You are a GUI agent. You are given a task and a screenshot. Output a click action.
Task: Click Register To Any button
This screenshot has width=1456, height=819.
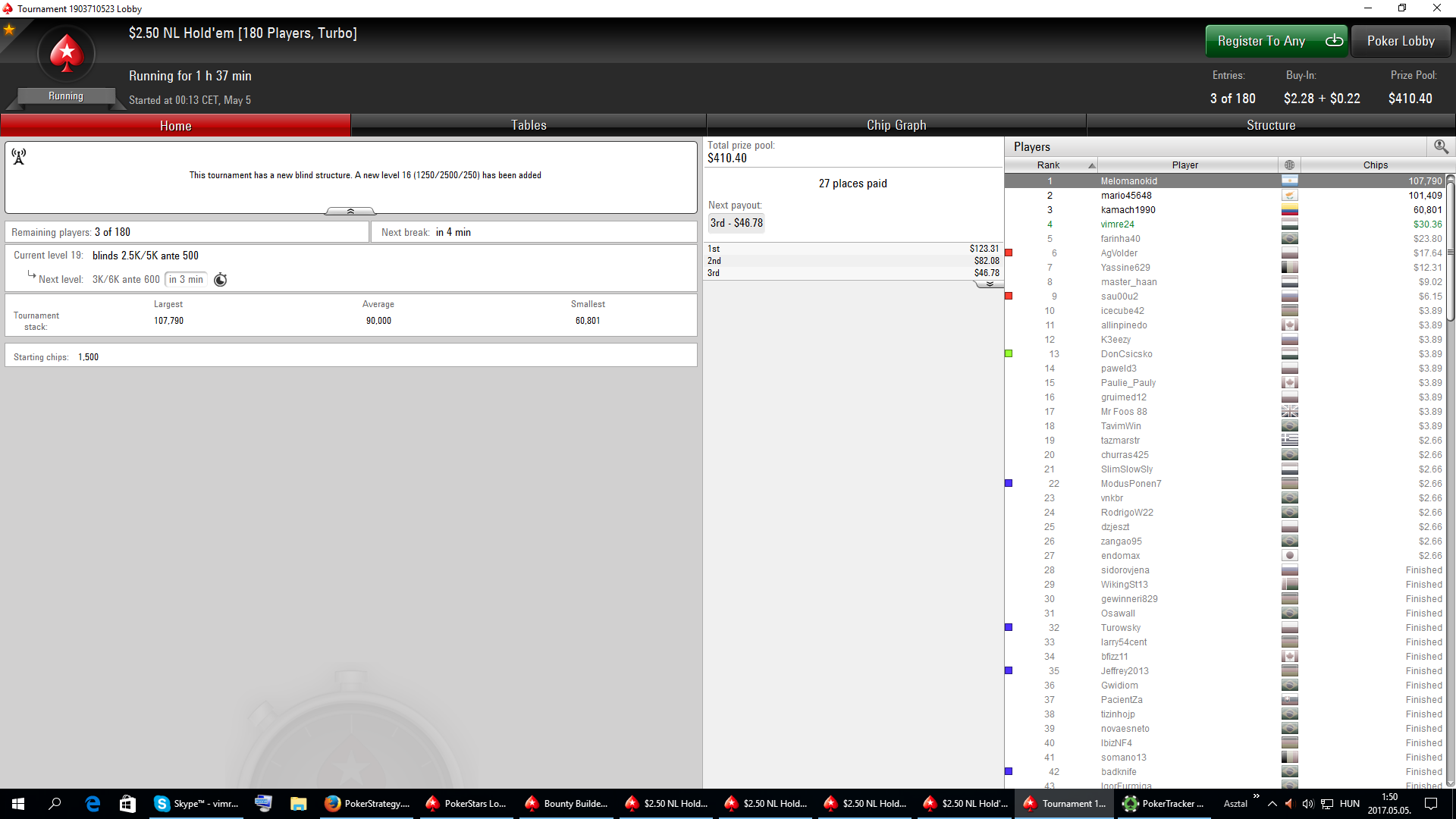click(x=1276, y=41)
